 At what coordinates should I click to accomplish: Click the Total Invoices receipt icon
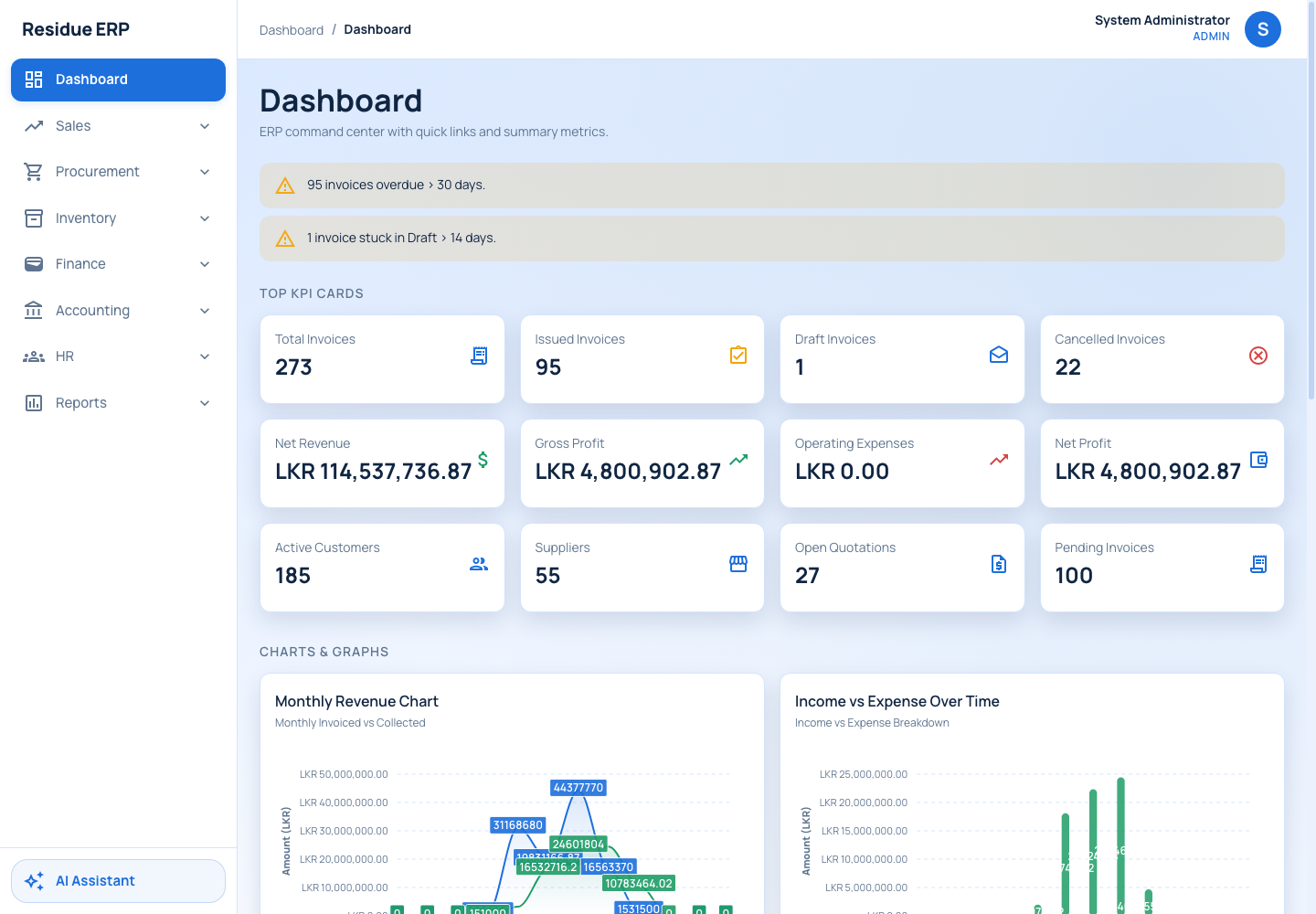click(479, 356)
